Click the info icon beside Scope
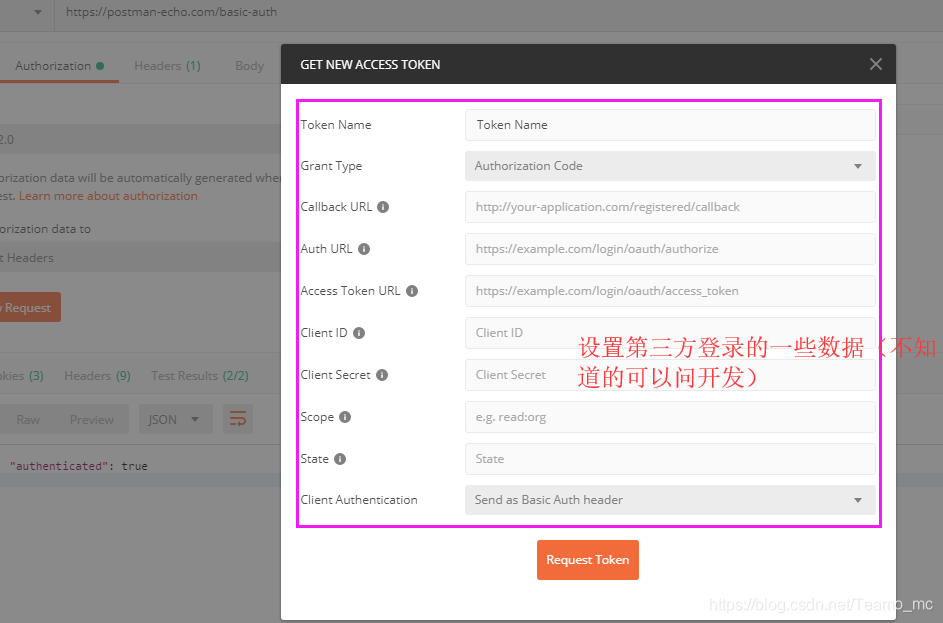 [345, 417]
